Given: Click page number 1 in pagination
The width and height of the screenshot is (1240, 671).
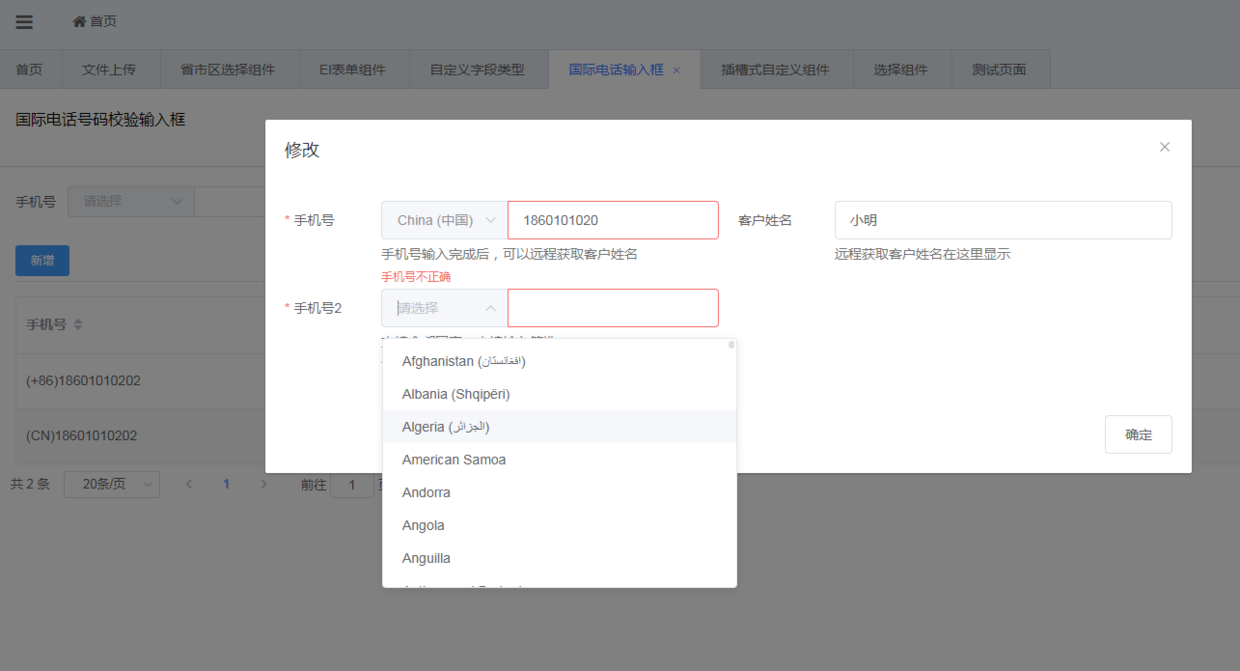Looking at the screenshot, I should pyautogui.click(x=227, y=484).
